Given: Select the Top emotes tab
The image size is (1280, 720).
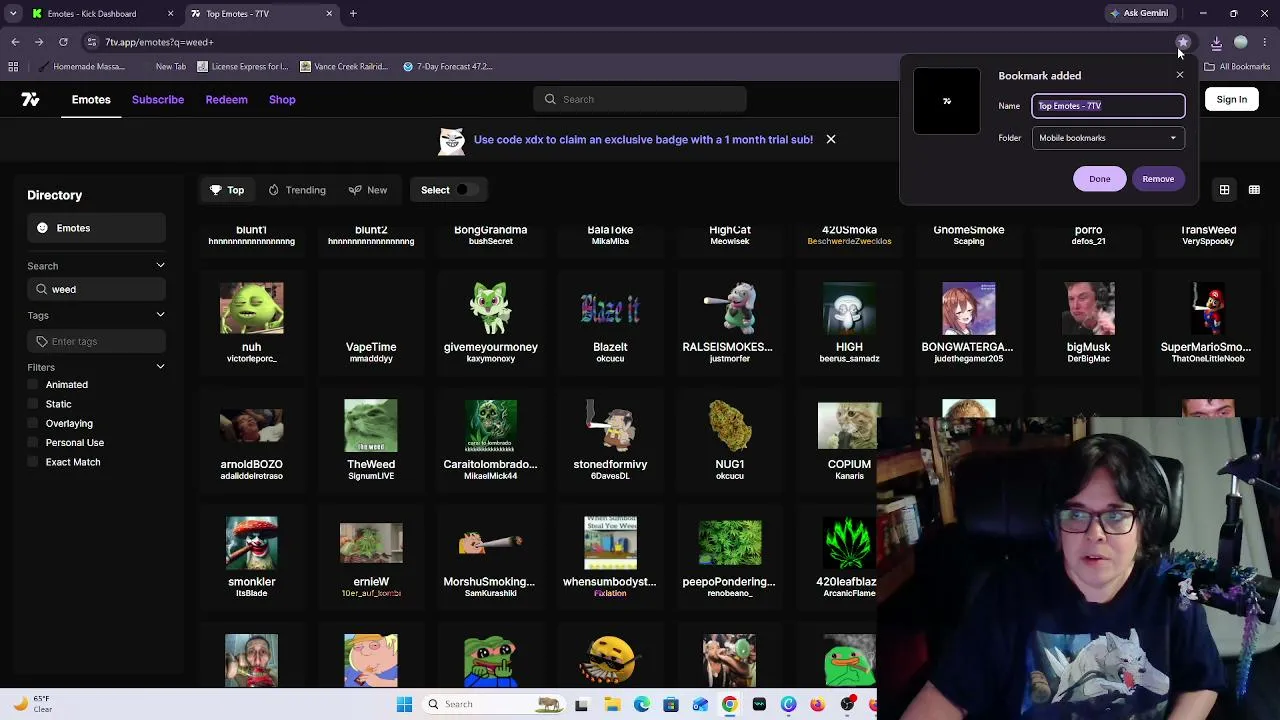Looking at the screenshot, I should (x=227, y=190).
